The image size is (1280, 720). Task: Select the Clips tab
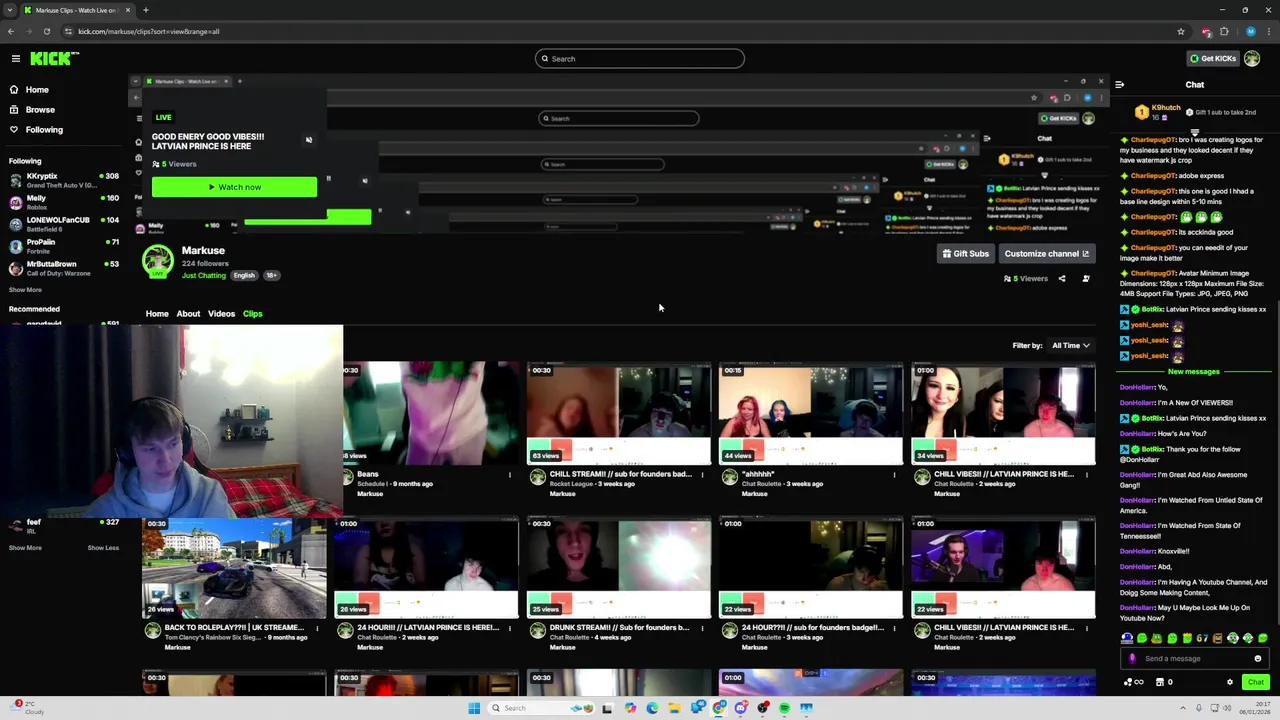252,314
